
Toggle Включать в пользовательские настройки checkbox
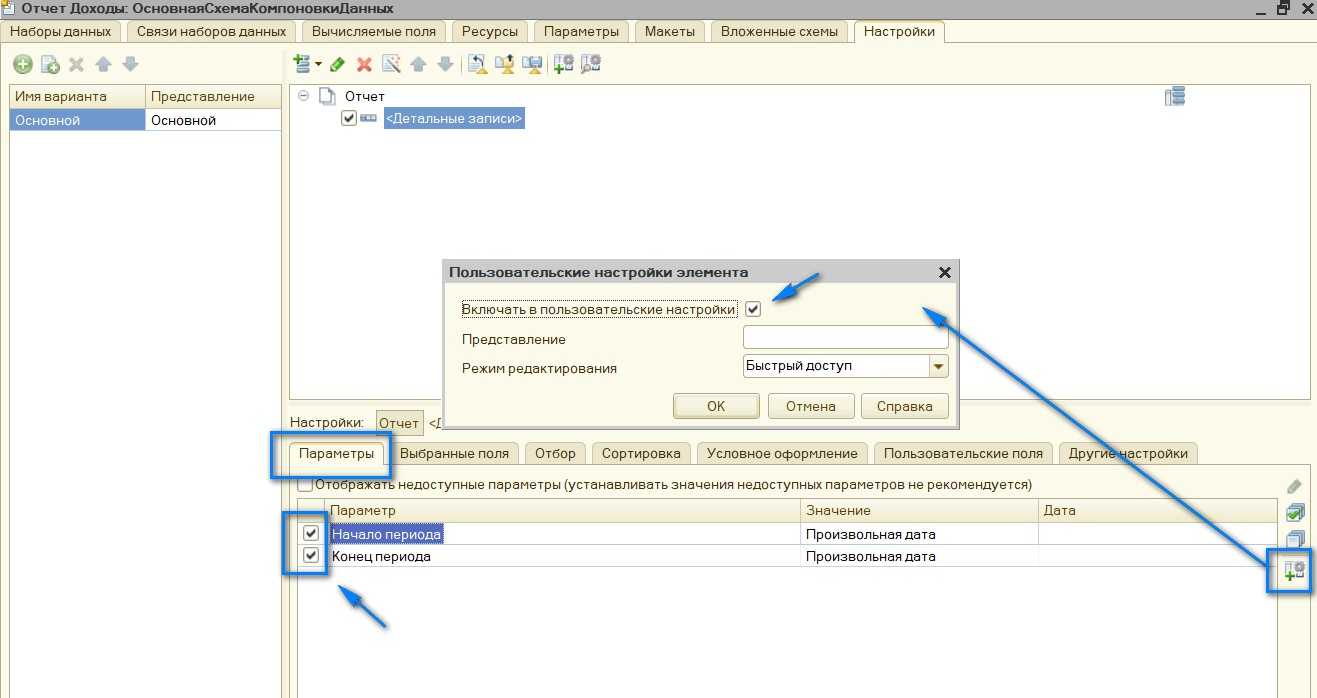pyautogui.click(x=753, y=309)
